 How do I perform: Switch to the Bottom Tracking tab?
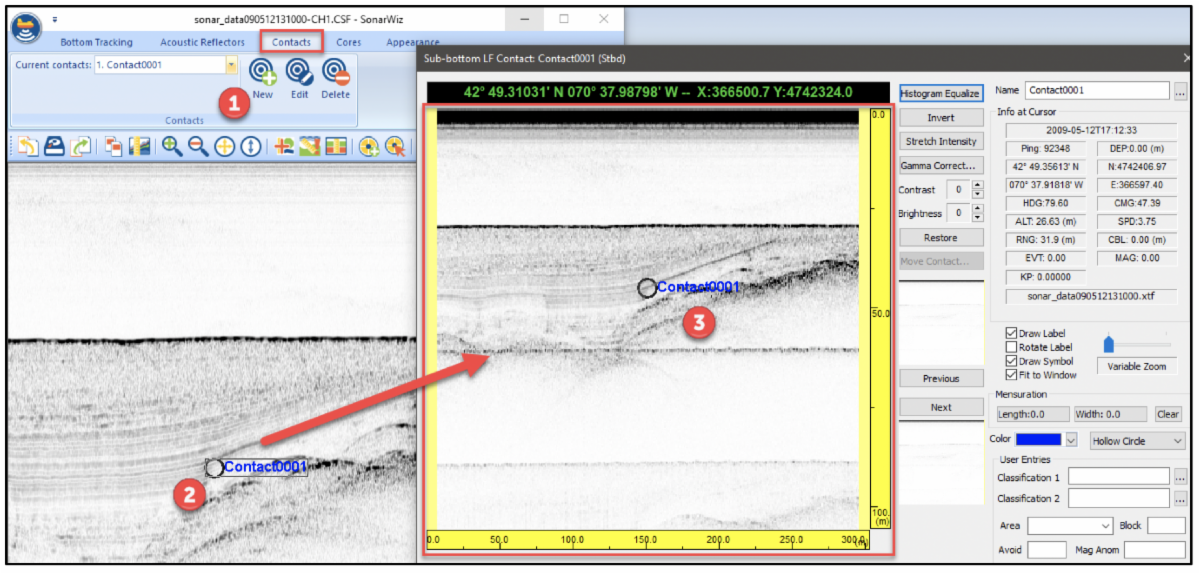click(x=97, y=42)
